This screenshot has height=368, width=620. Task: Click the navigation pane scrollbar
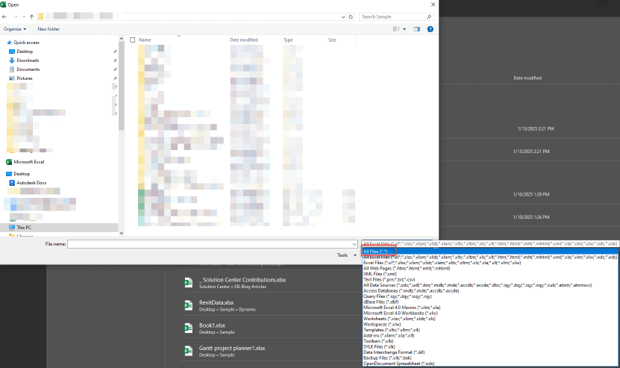click(121, 86)
